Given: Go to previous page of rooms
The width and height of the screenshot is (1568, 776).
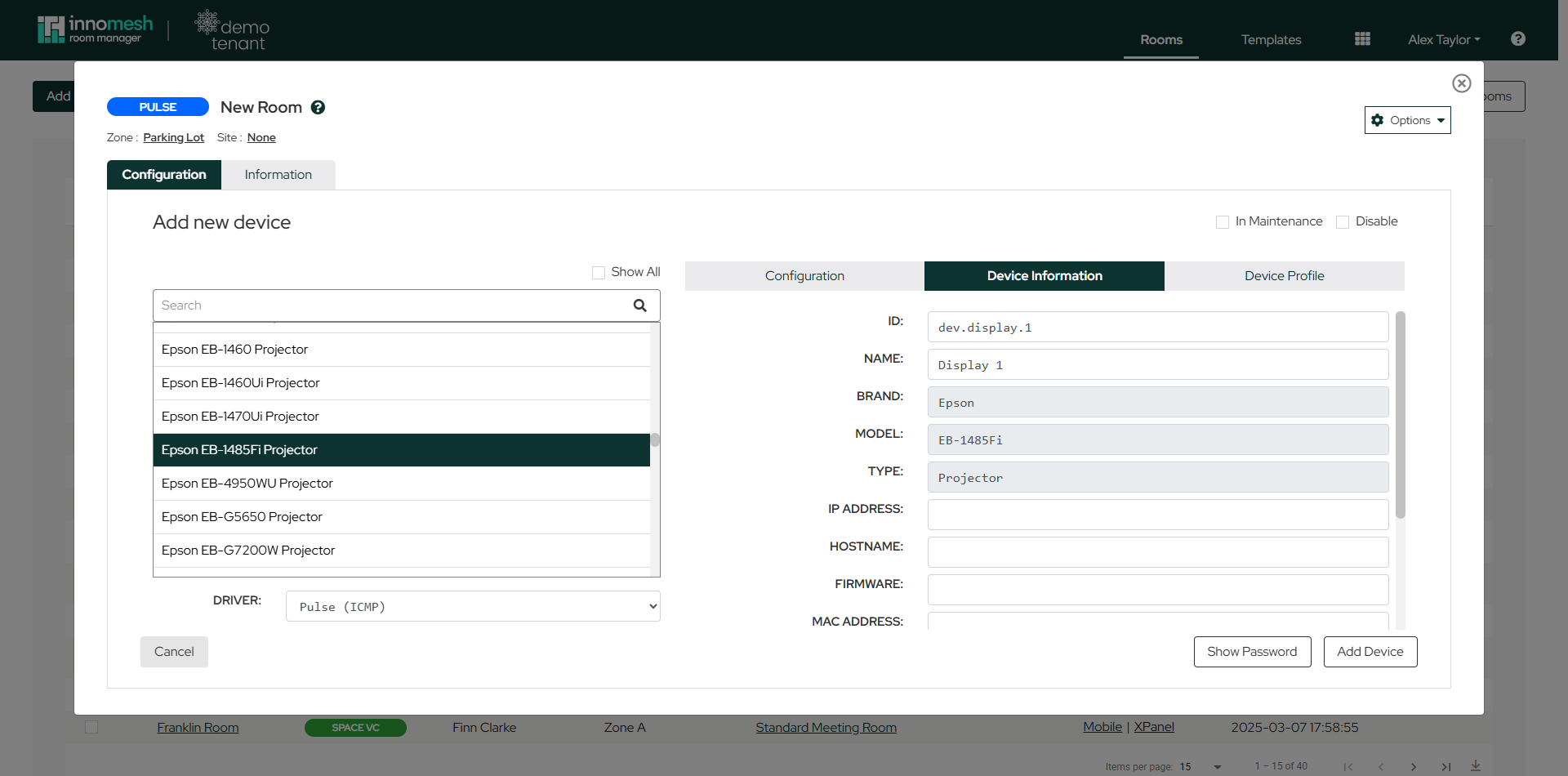Looking at the screenshot, I should (1381, 766).
